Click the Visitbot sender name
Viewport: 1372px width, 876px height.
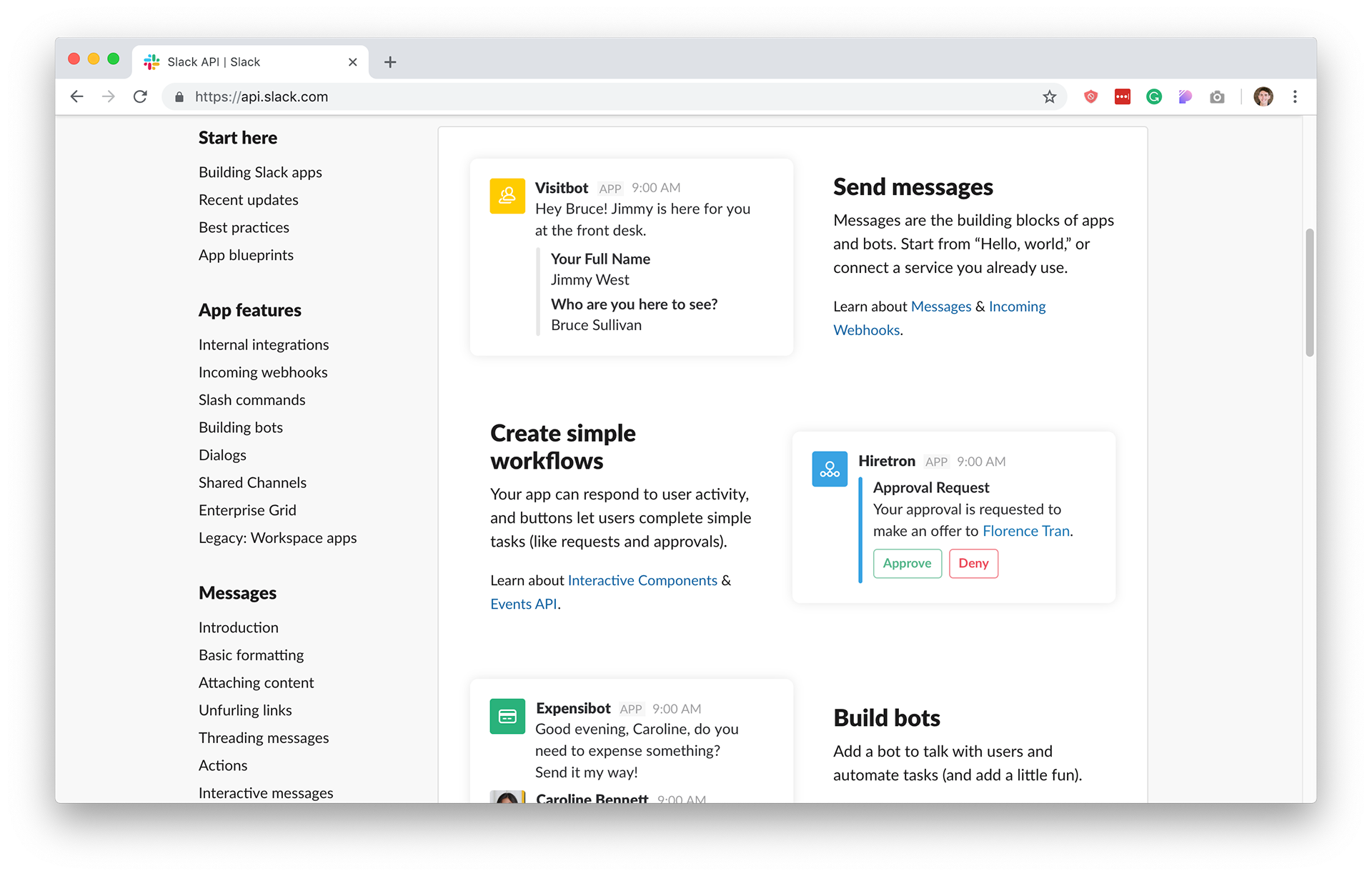coord(562,188)
